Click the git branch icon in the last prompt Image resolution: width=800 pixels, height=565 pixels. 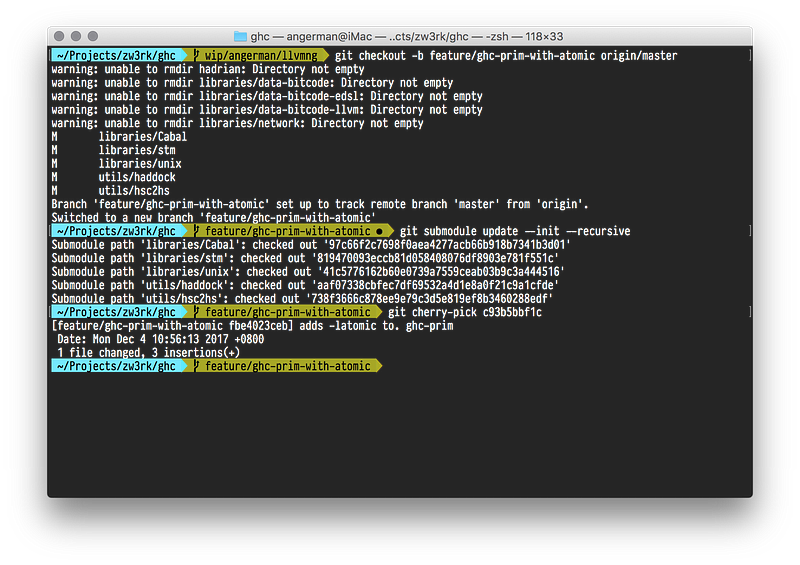(197, 366)
